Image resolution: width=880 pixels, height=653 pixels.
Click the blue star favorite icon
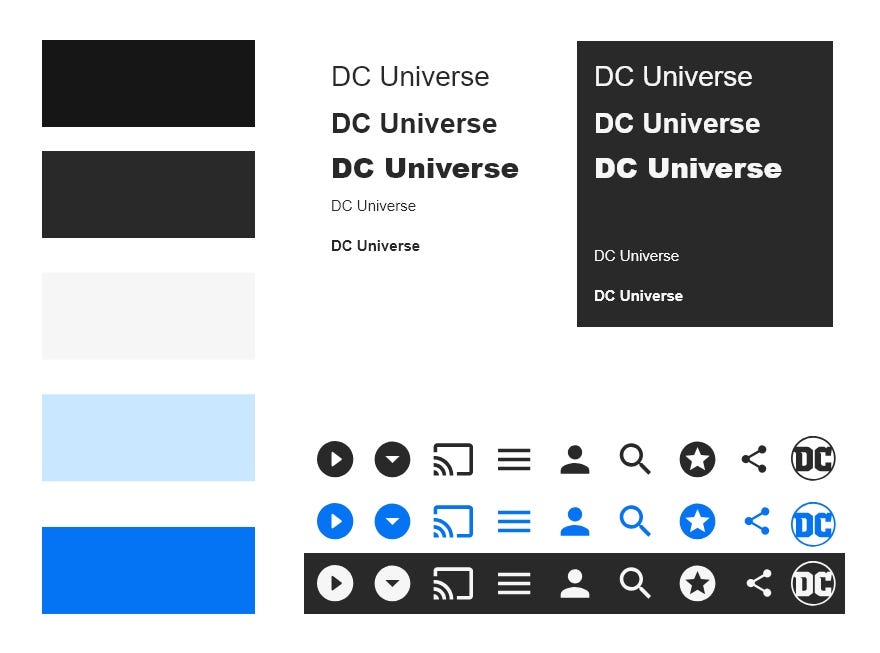pos(698,521)
